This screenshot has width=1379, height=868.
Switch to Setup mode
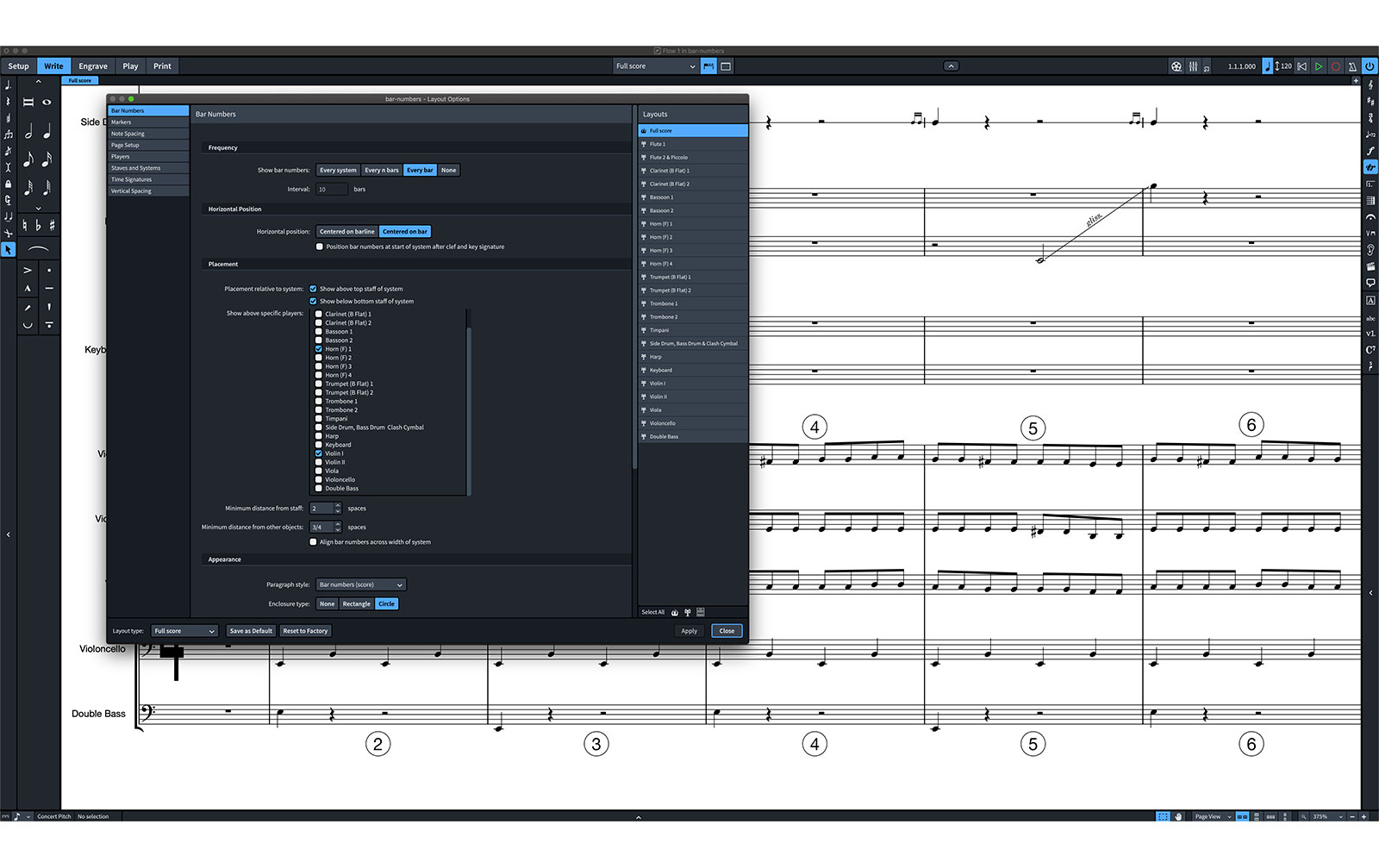(18, 66)
